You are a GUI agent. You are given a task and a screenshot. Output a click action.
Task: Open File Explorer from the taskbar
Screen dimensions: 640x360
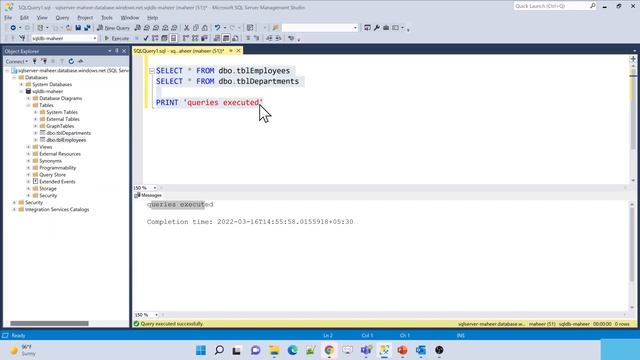click(x=274, y=350)
